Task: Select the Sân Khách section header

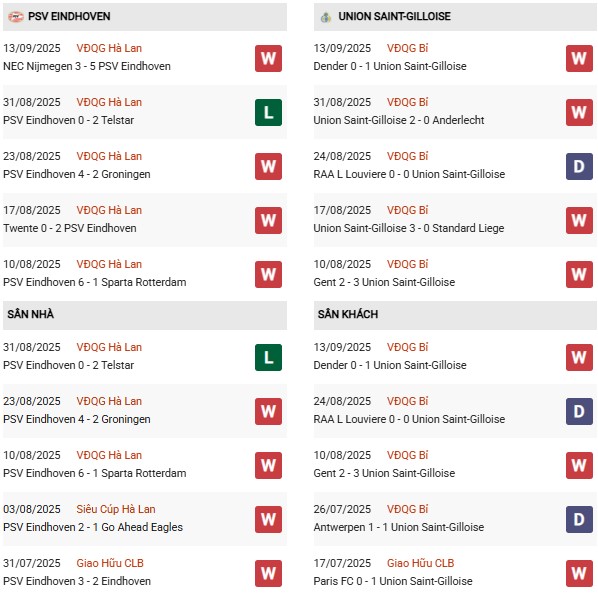Action: 455,315
